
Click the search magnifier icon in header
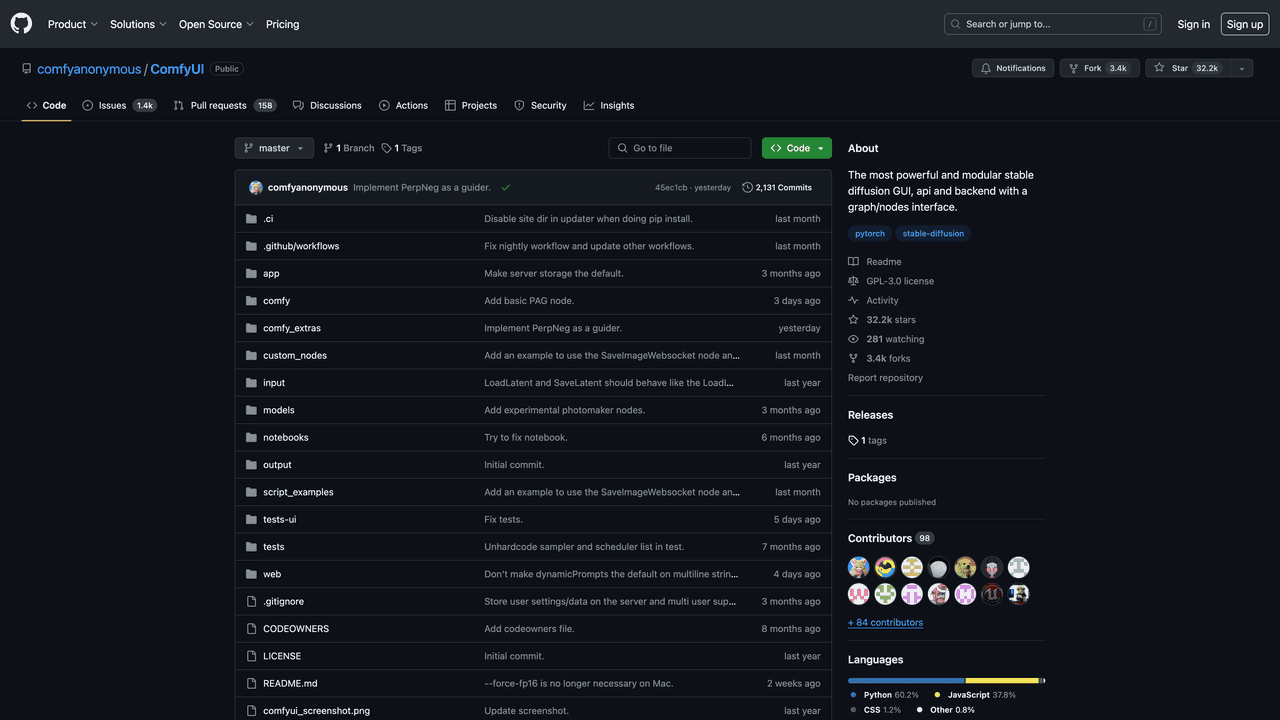point(956,24)
